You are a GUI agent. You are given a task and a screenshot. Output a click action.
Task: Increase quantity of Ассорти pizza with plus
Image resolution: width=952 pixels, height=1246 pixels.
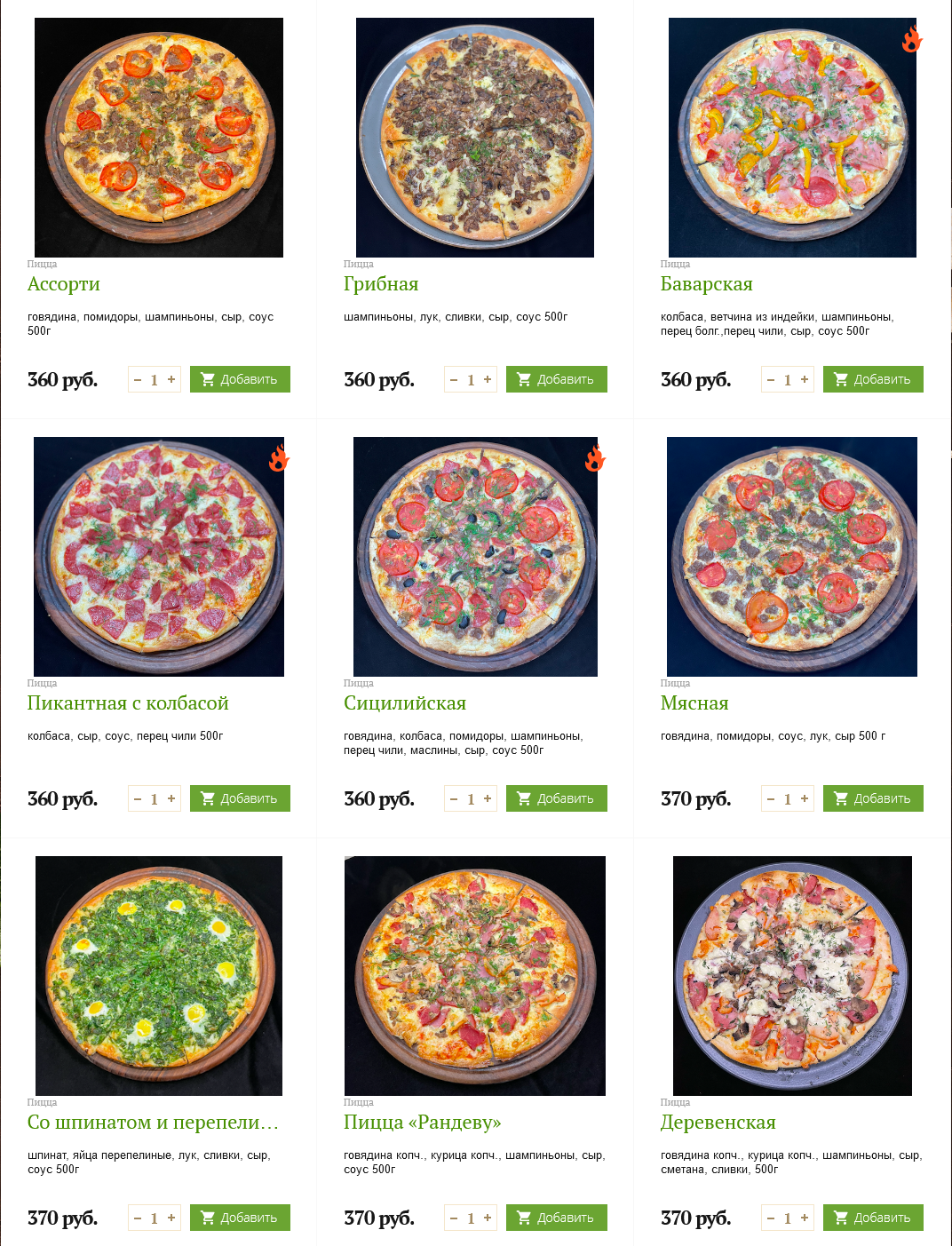tap(171, 379)
